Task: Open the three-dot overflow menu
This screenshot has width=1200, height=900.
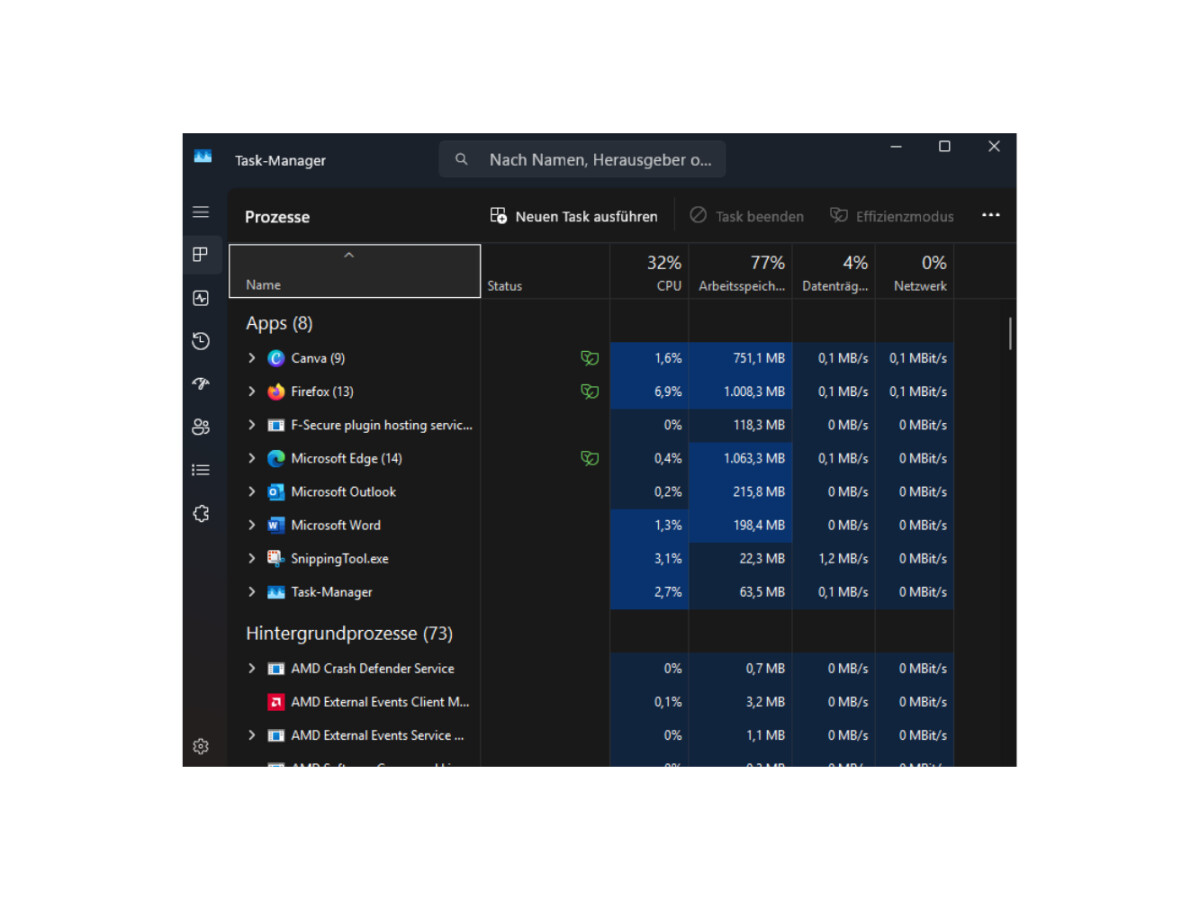Action: [x=991, y=214]
